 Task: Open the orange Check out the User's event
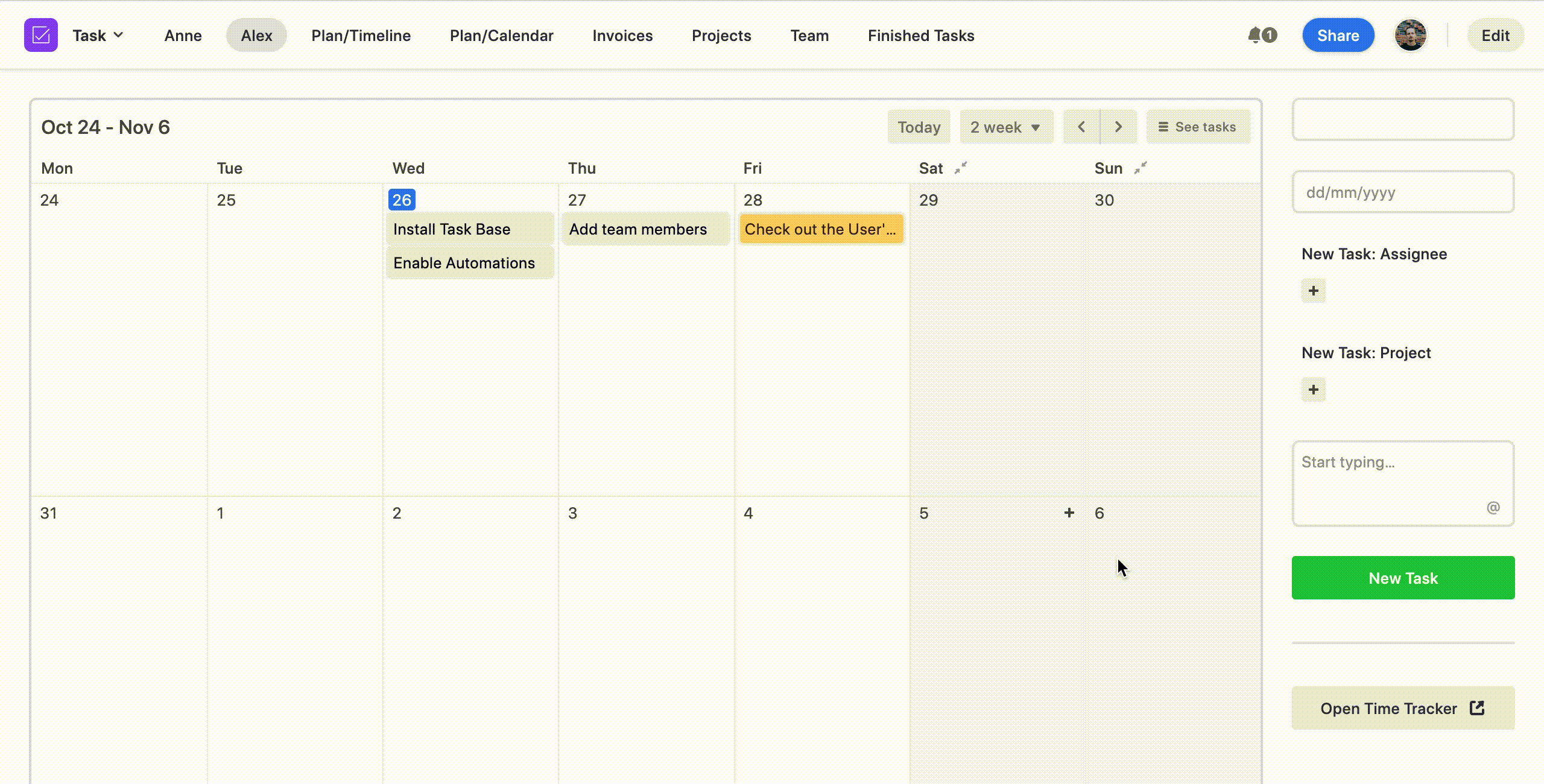click(821, 229)
